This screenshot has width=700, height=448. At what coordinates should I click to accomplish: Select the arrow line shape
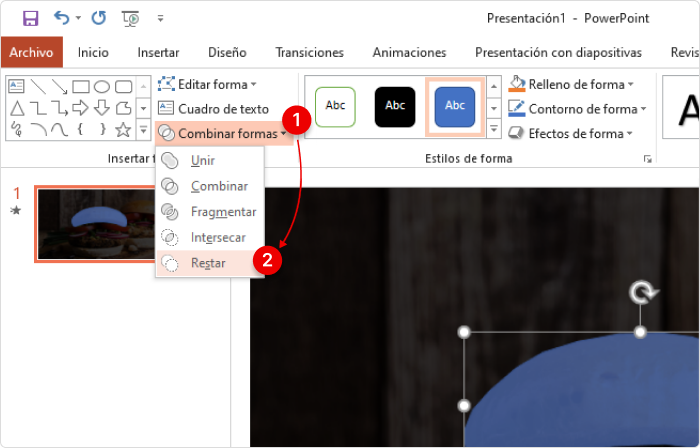point(59,86)
